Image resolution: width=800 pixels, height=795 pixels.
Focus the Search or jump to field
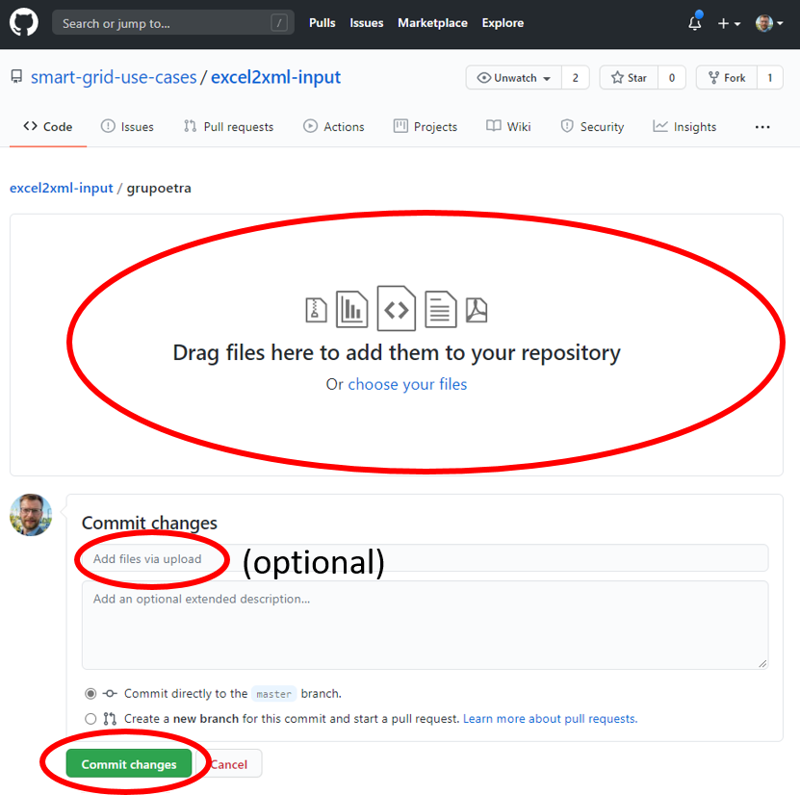(173, 23)
